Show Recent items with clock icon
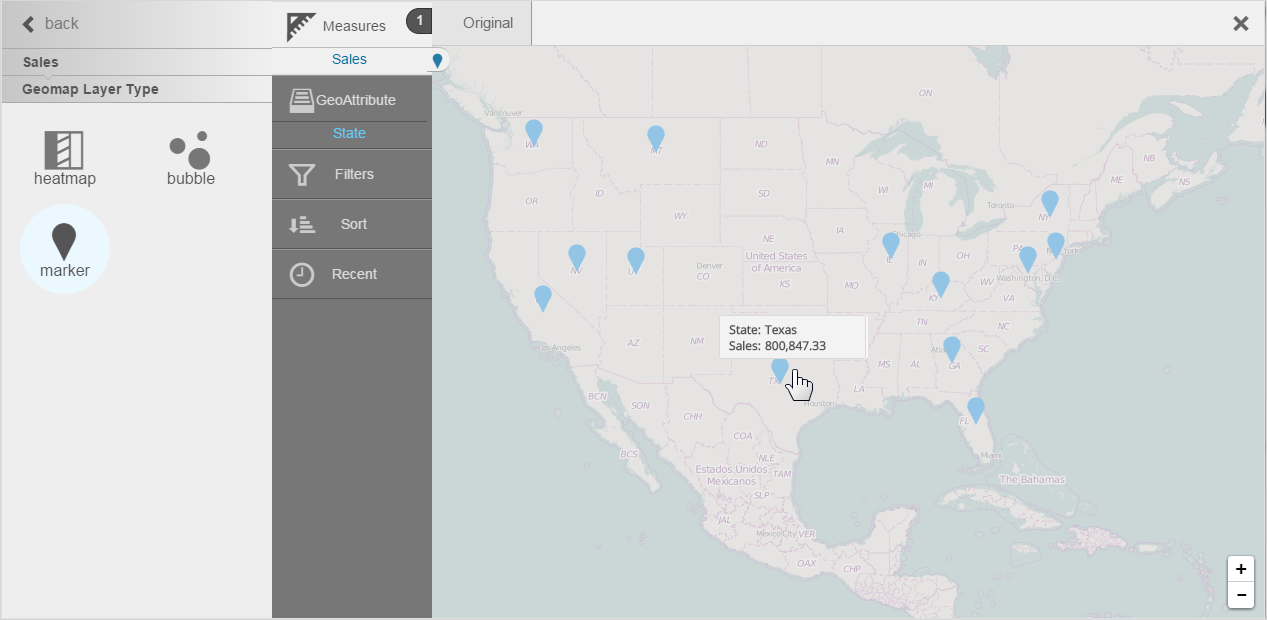The height and width of the screenshot is (620, 1267). 352,275
